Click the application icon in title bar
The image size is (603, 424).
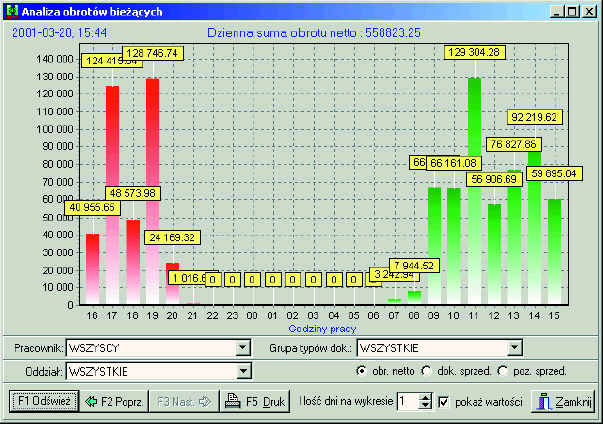coord(12,12)
